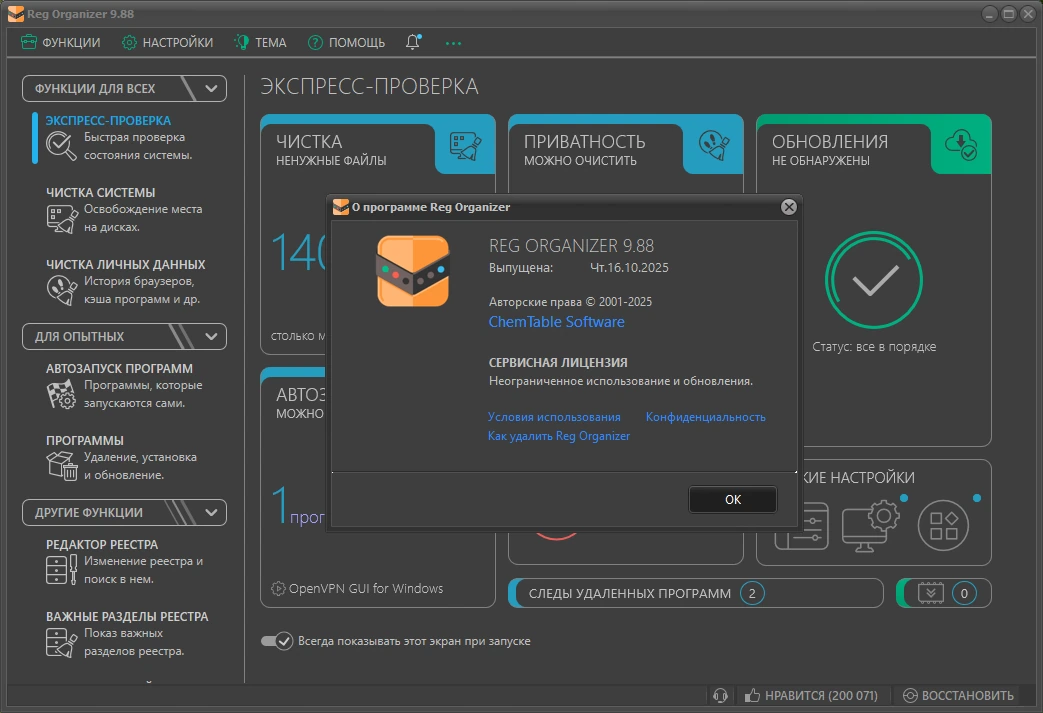Collapse the ДЛЯ ОПЫТНЫХ section
Viewport: 1043px width, 713px height.
211,337
